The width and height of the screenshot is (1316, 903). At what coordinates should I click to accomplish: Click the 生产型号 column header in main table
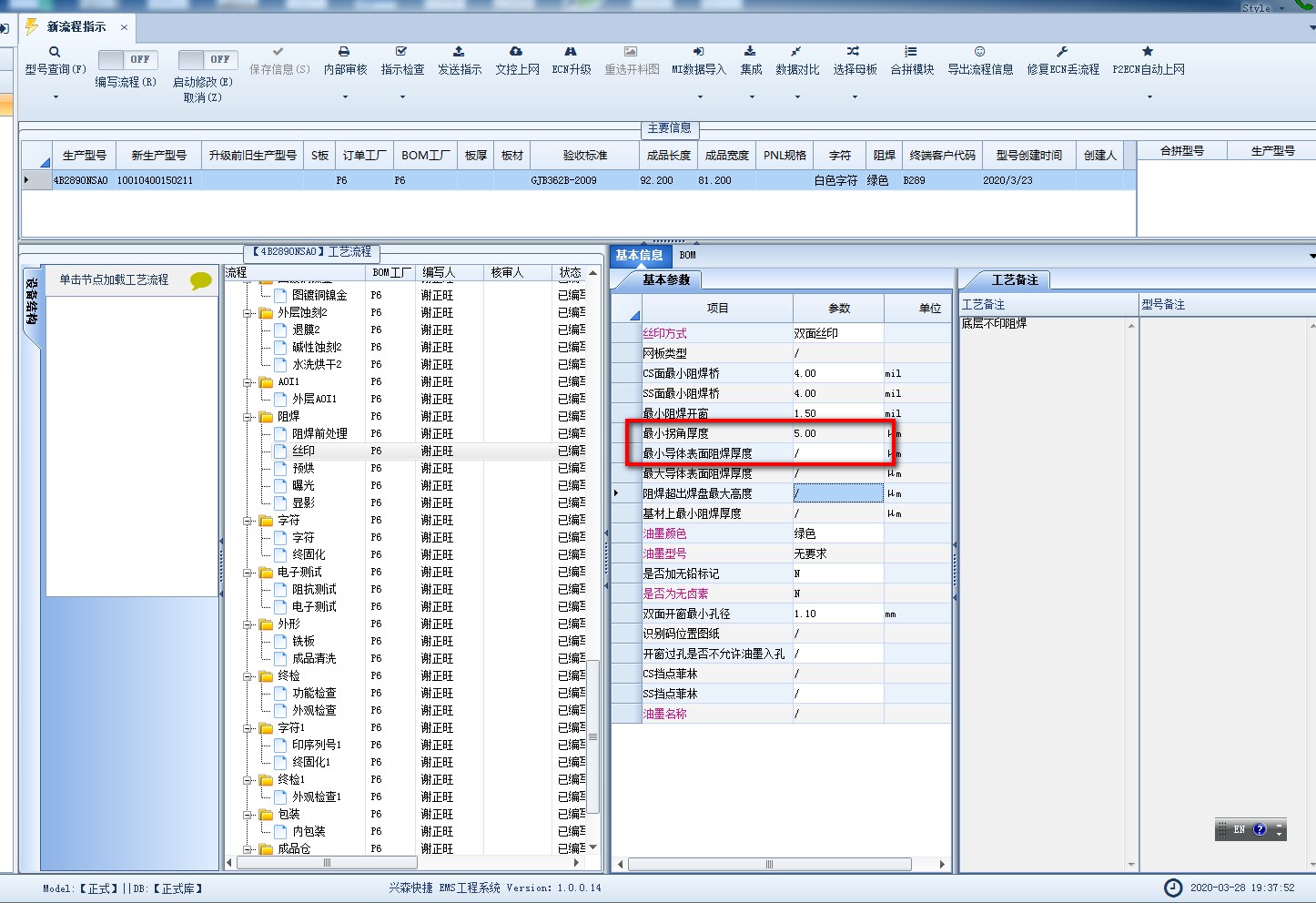[84, 155]
